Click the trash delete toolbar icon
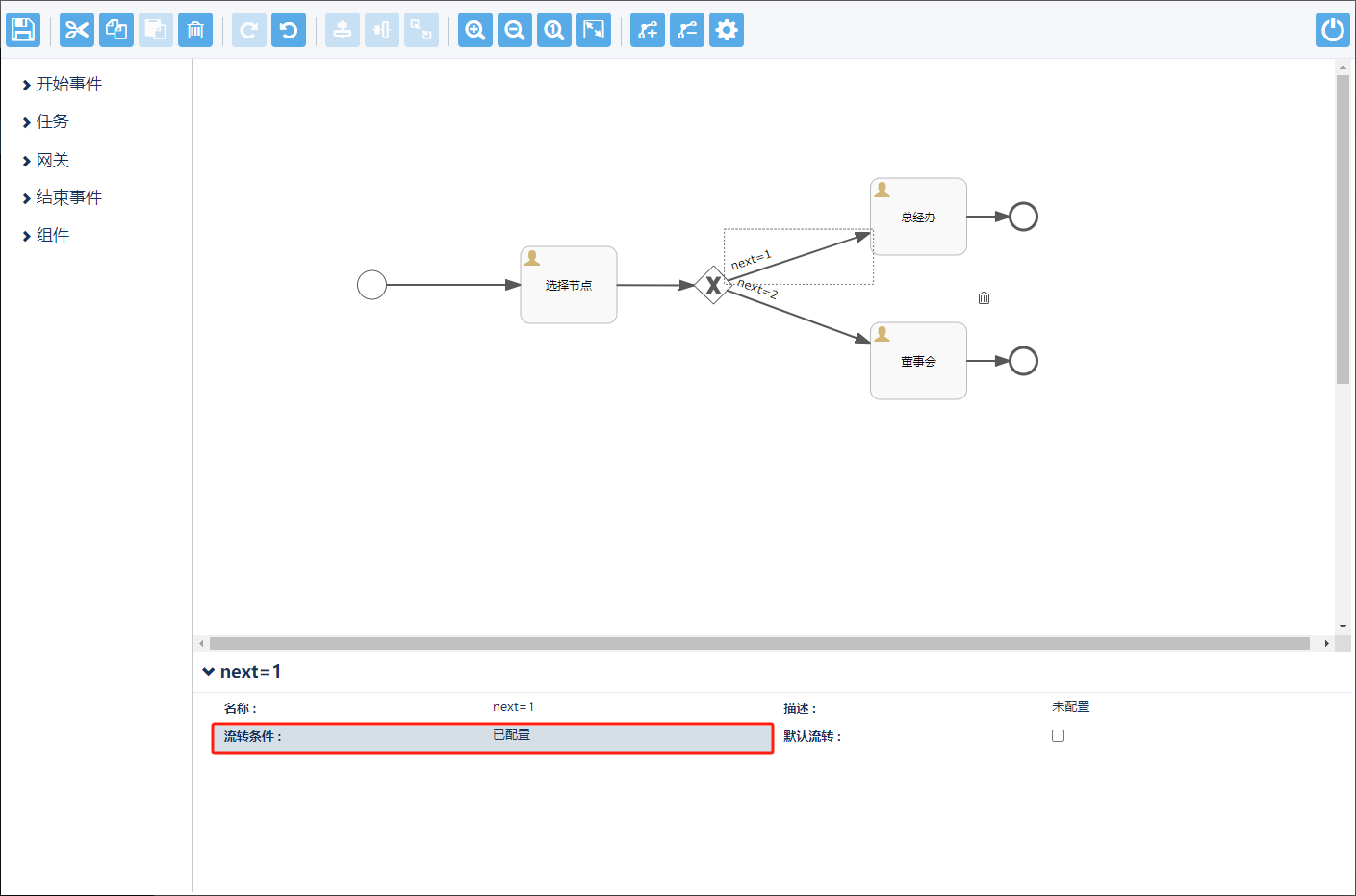 pyautogui.click(x=195, y=30)
